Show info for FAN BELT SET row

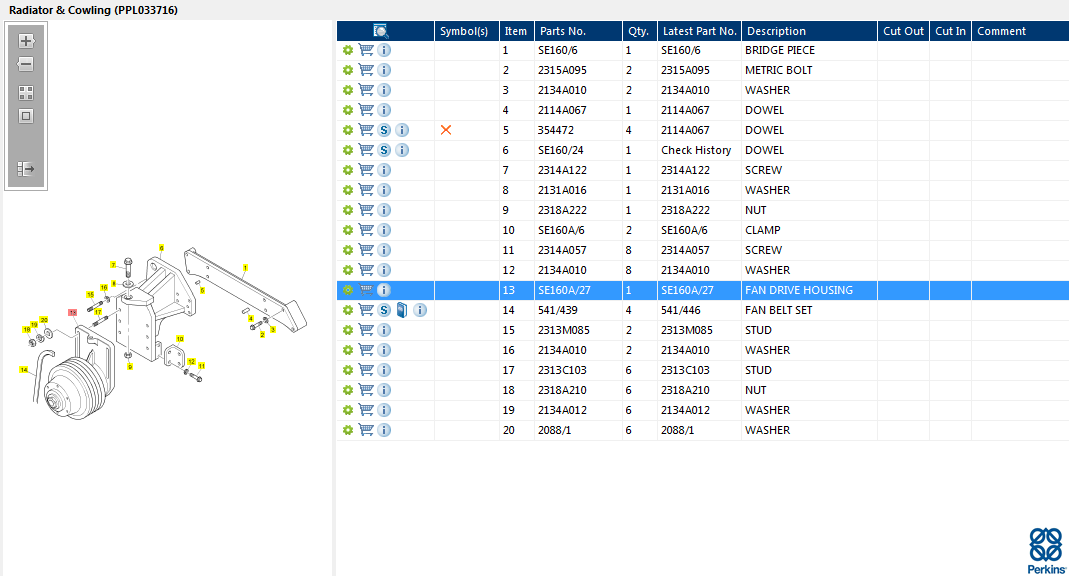tap(420, 310)
